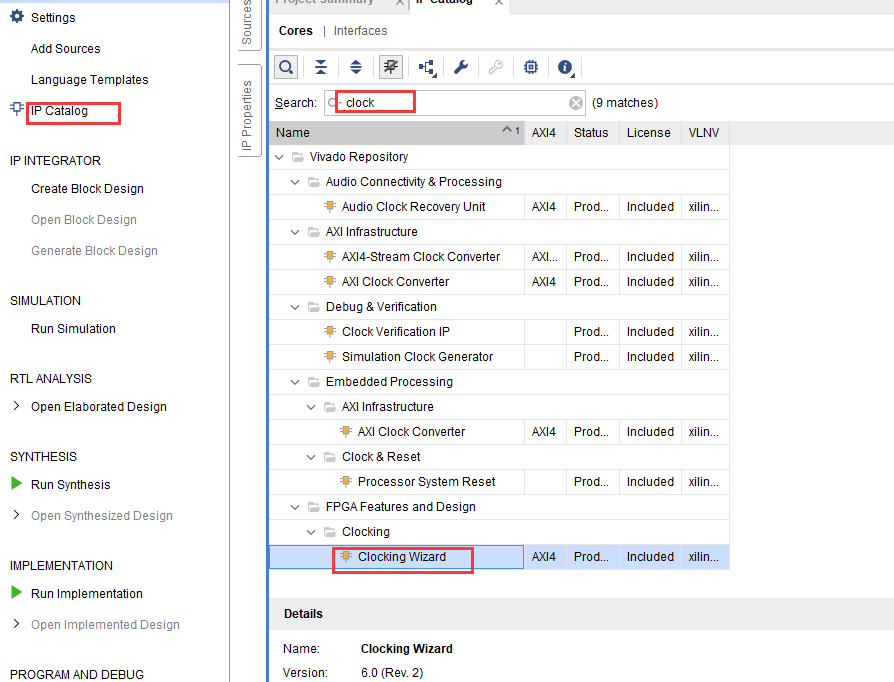Click the green Run Implementation arrow
Viewport: 894px width, 682px height.
pyautogui.click(x=17, y=593)
